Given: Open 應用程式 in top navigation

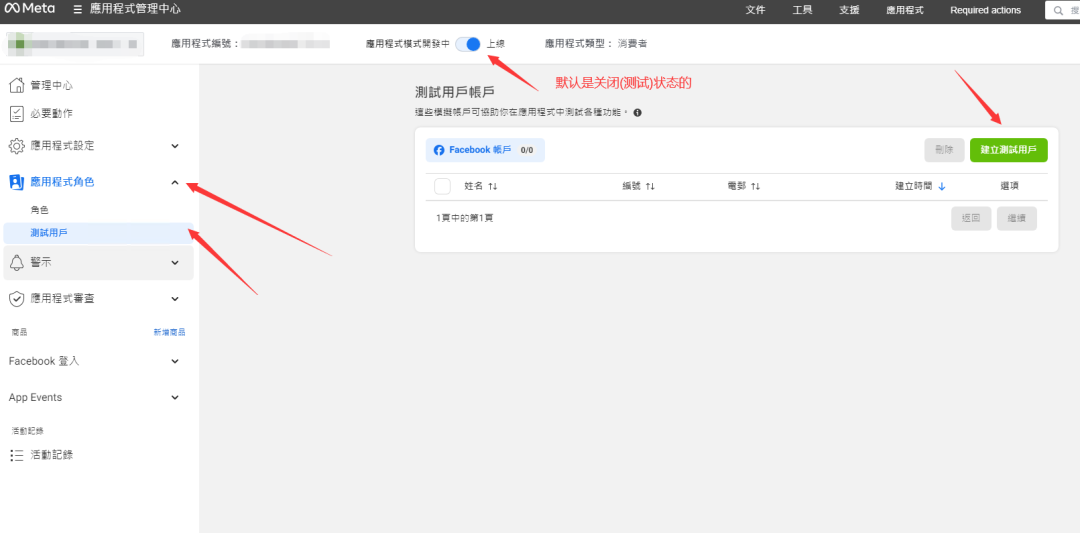Looking at the screenshot, I should coord(905,10).
